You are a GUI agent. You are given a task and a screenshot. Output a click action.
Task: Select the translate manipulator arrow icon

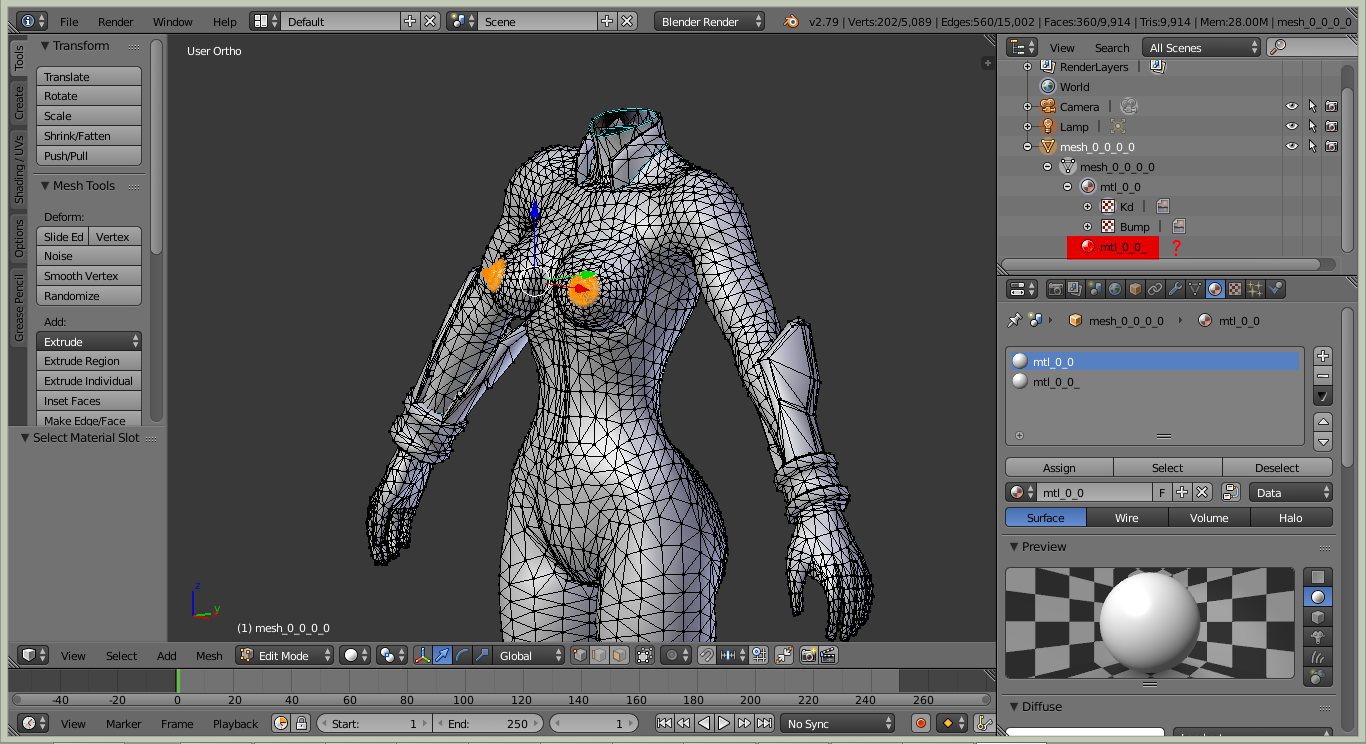point(442,655)
